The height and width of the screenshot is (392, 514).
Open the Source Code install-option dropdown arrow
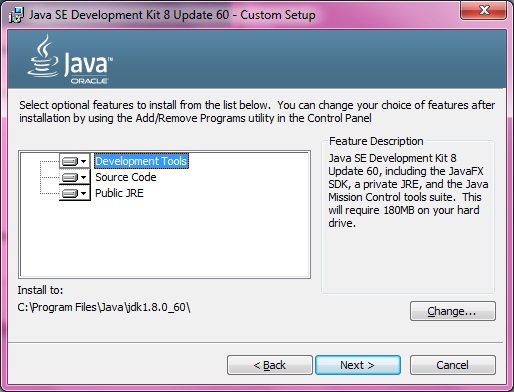pos(84,177)
